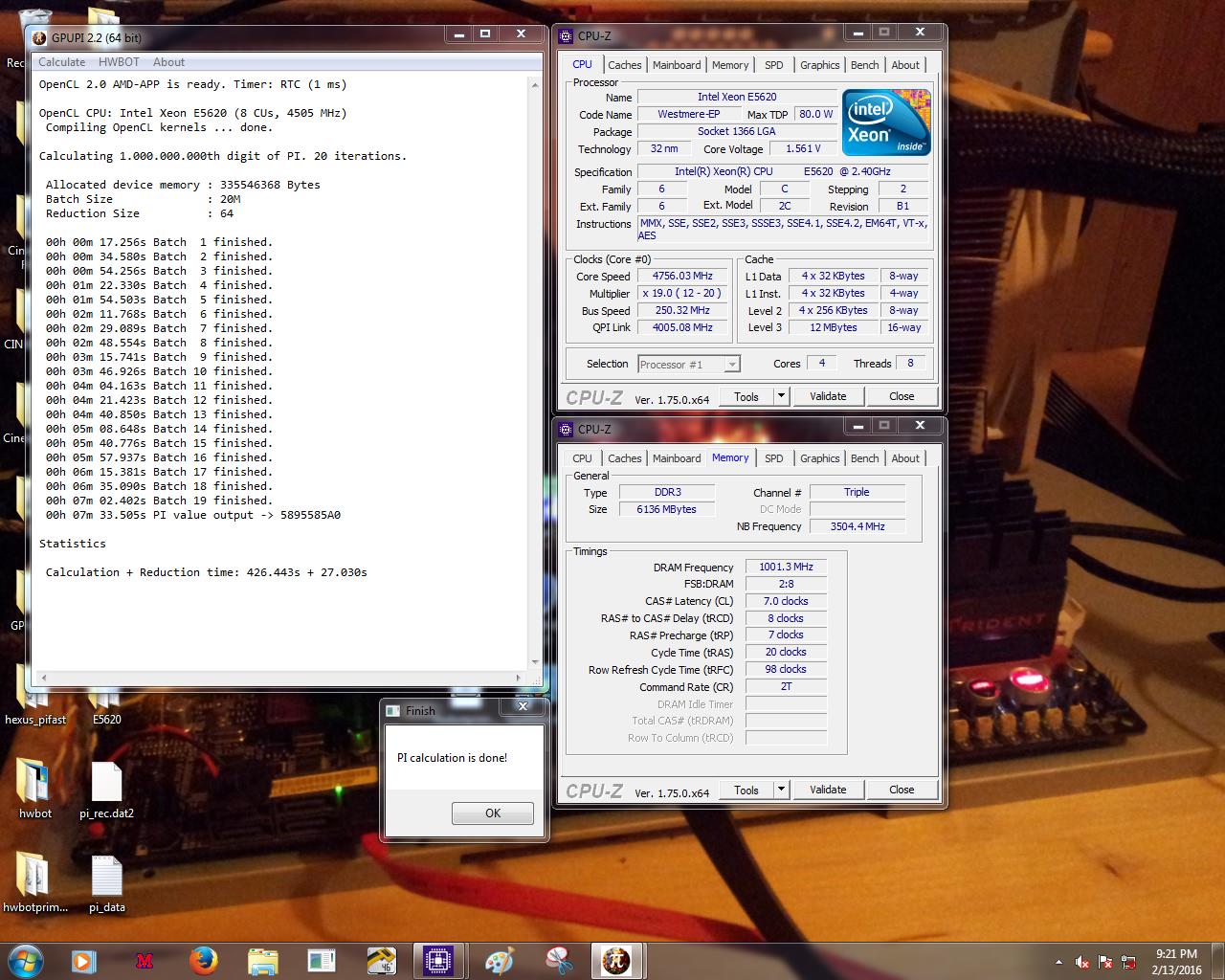1225x980 pixels.
Task: Open About tab in top CPU-Z window
Action: click(x=905, y=65)
